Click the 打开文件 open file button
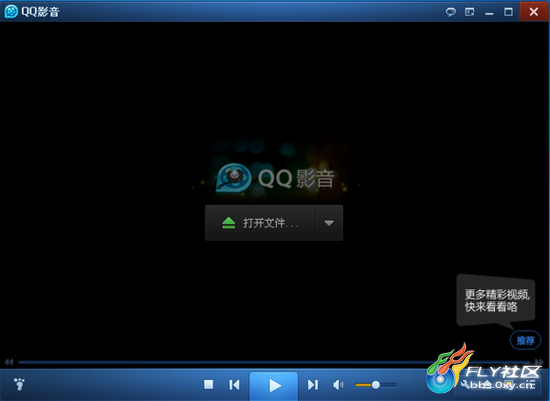 (x=260, y=223)
